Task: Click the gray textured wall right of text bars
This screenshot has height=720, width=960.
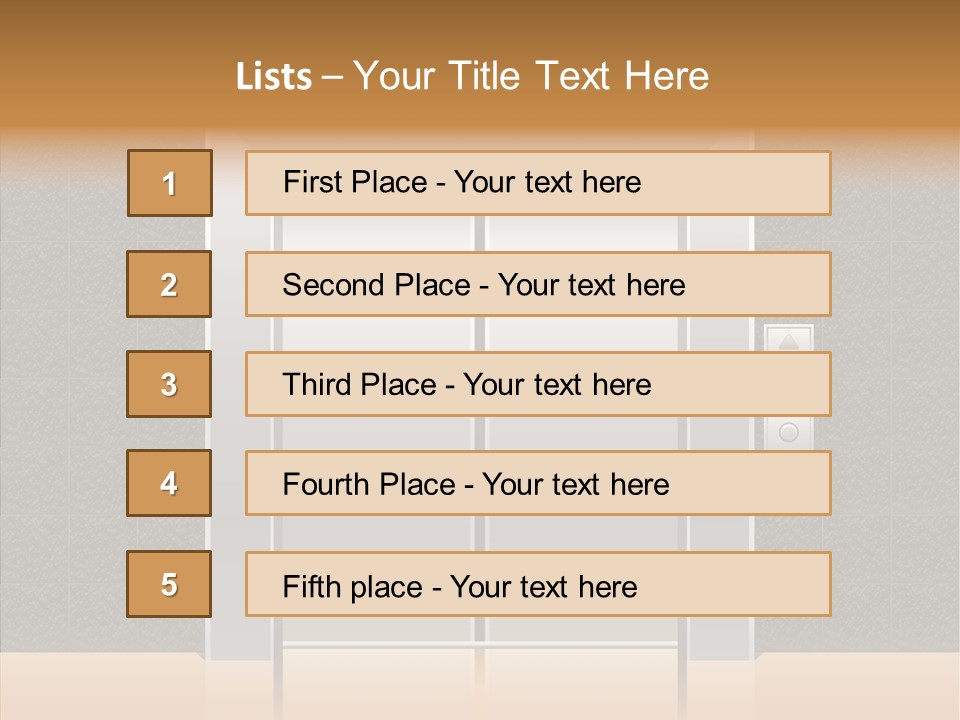Action: 896,398
